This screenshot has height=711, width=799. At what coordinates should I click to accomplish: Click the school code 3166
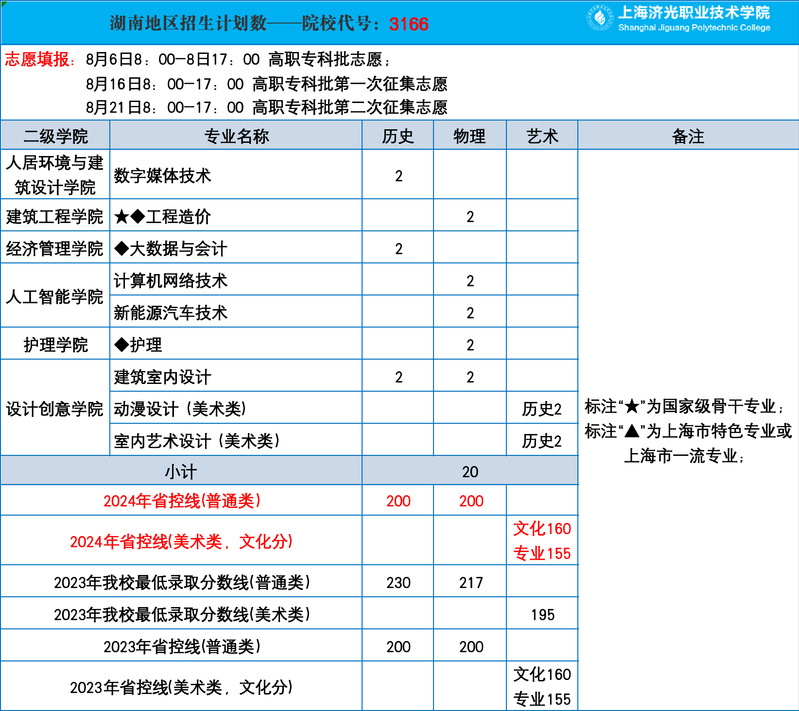tap(409, 24)
